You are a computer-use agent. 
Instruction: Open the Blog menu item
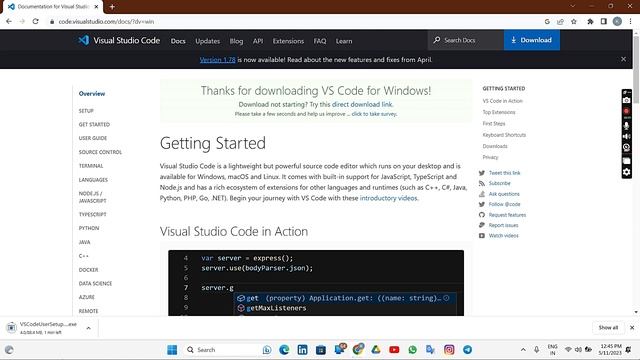pos(236,41)
